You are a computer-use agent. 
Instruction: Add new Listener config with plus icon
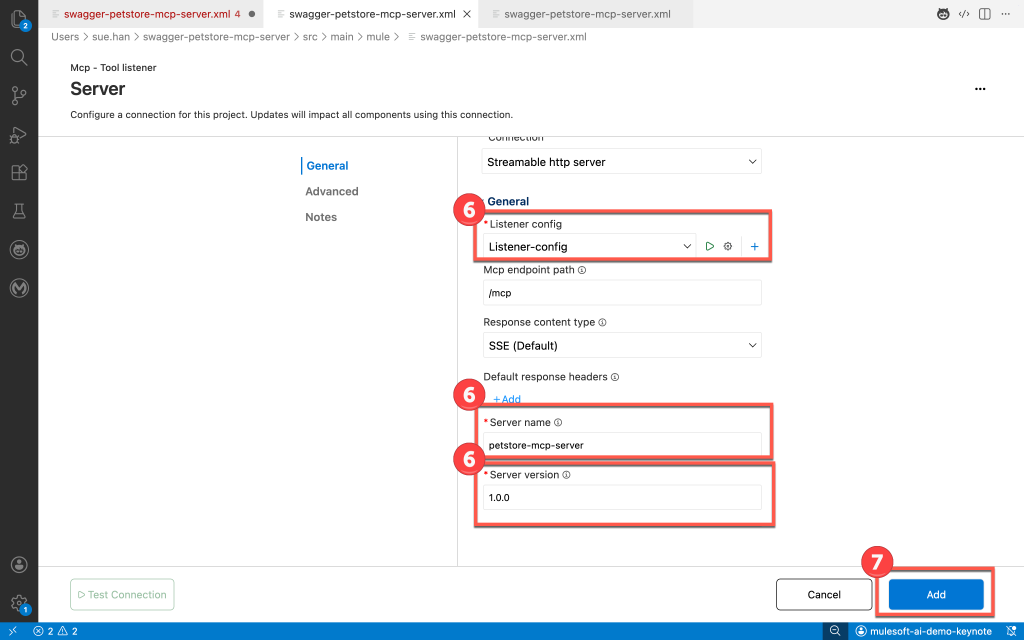[x=754, y=246]
